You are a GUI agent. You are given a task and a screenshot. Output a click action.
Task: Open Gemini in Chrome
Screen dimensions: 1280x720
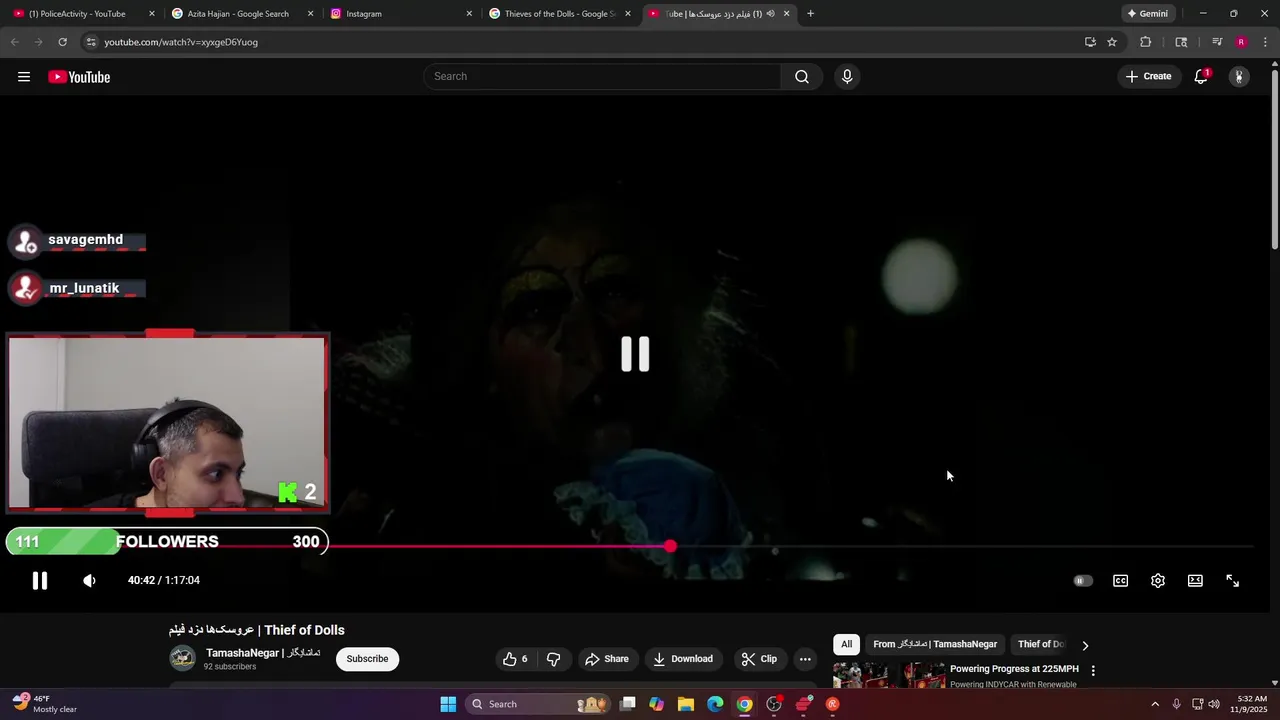click(1148, 14)
